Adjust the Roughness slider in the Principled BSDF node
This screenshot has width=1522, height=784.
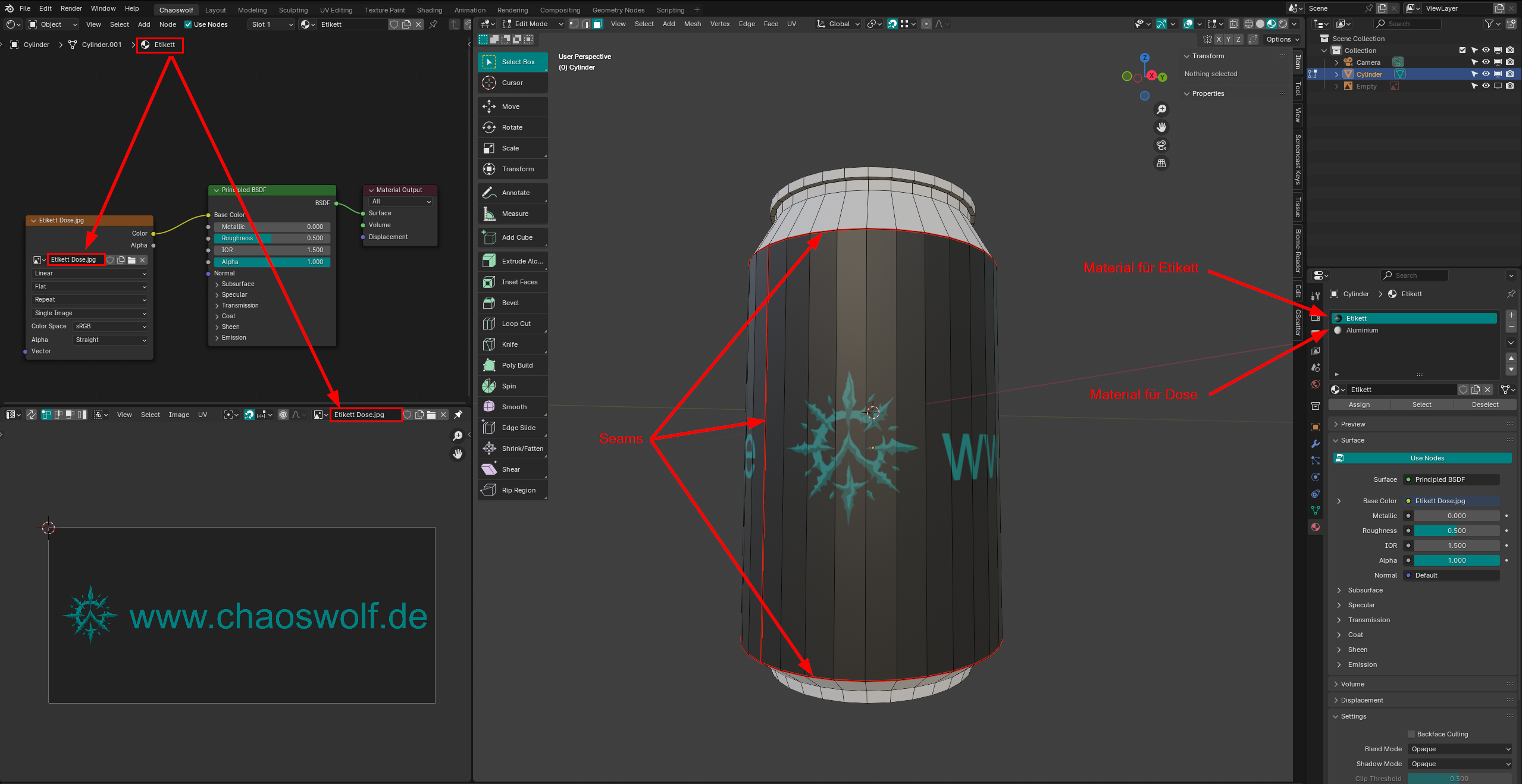click(272, 238)
